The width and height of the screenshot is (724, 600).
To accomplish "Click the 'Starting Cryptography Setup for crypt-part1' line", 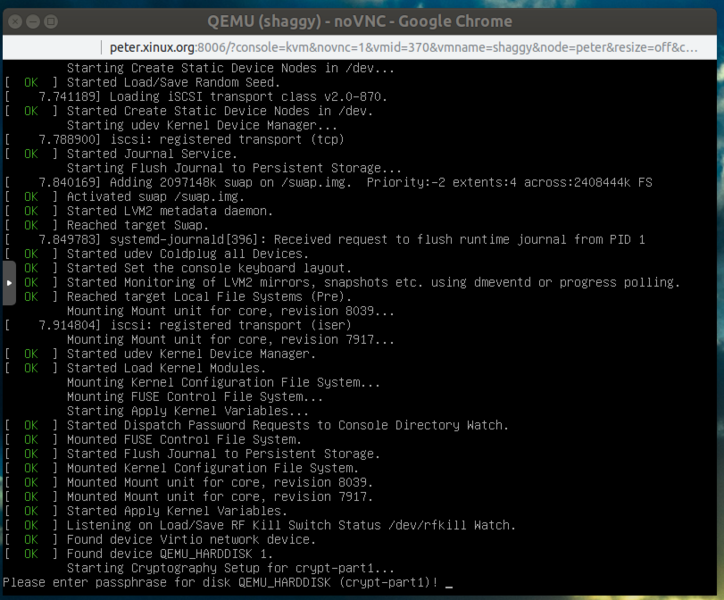I will 223,568.
